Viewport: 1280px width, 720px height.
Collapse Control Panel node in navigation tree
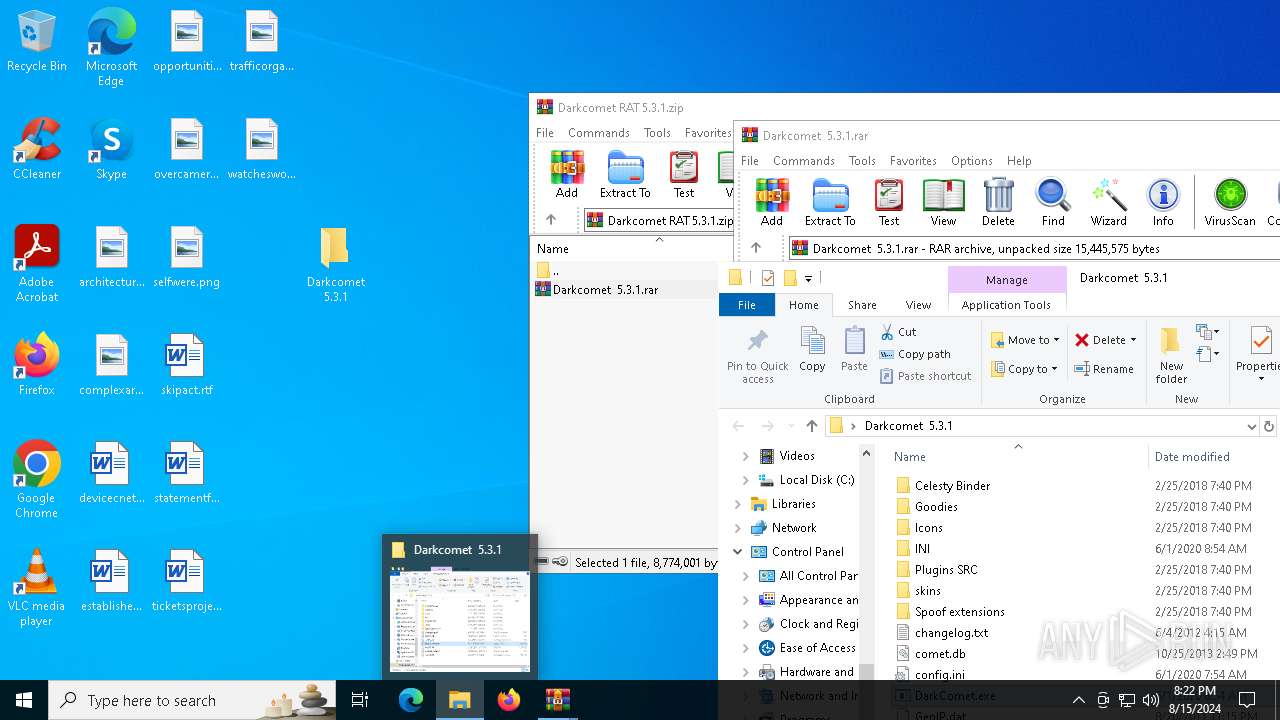click(738, 552)
